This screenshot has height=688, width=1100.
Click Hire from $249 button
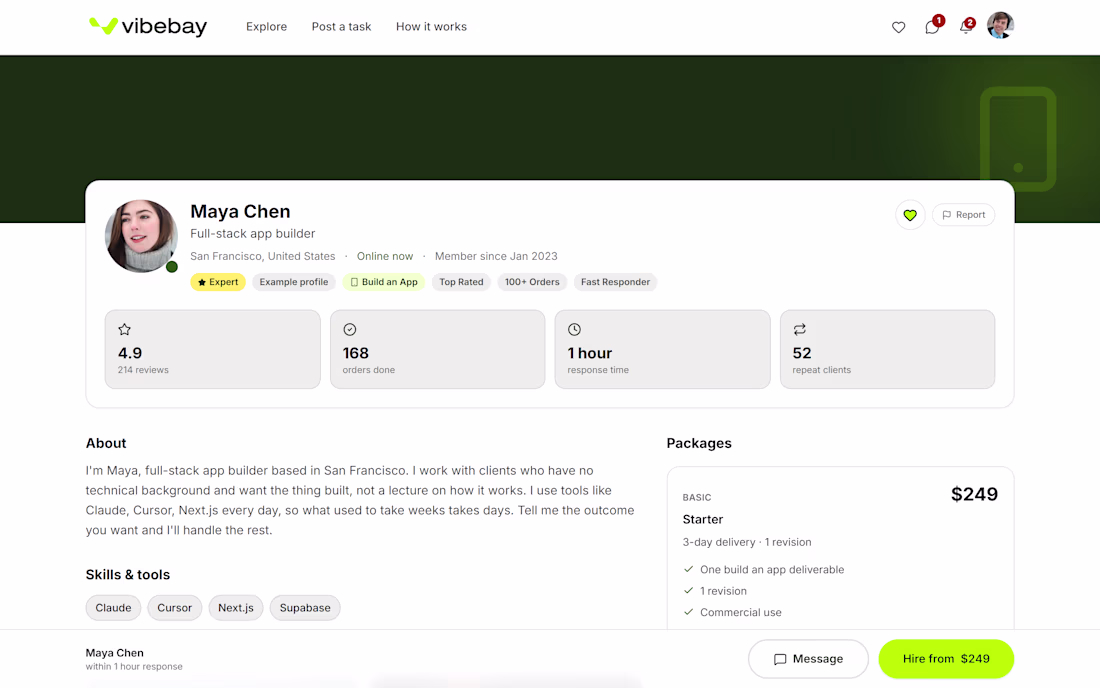pos(946,659)
